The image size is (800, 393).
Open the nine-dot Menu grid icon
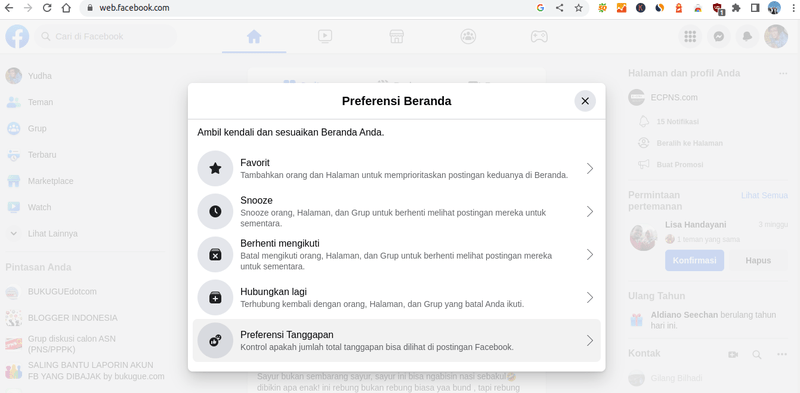click(690, 36)
